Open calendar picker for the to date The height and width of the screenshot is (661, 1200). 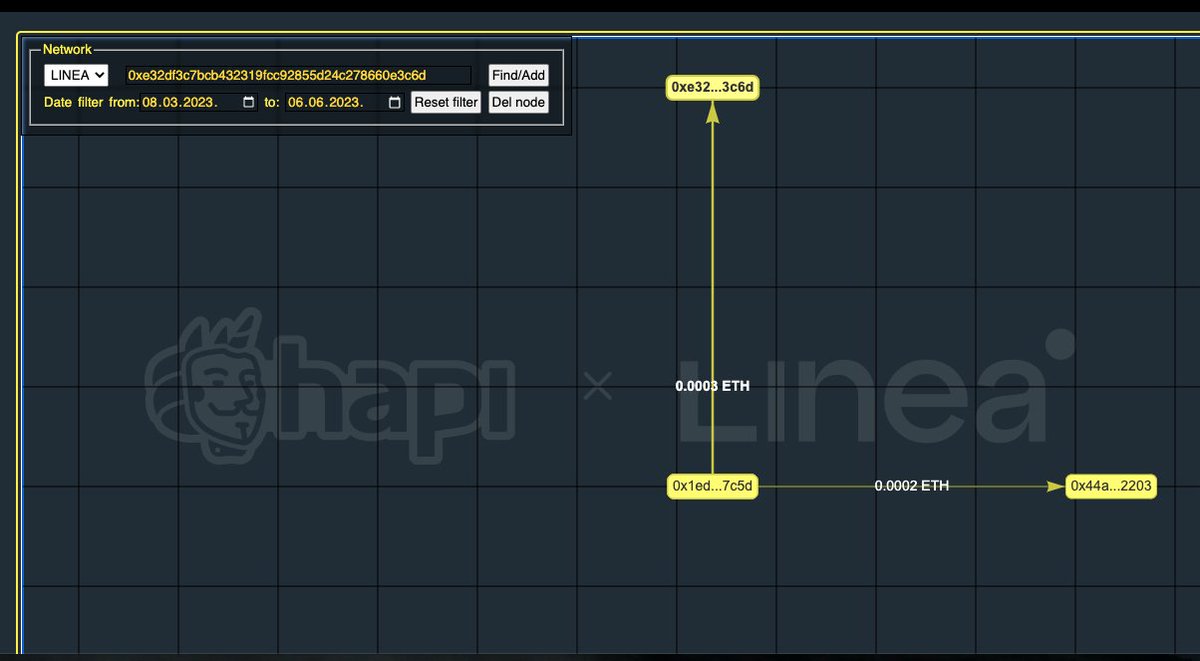(394, 102)
